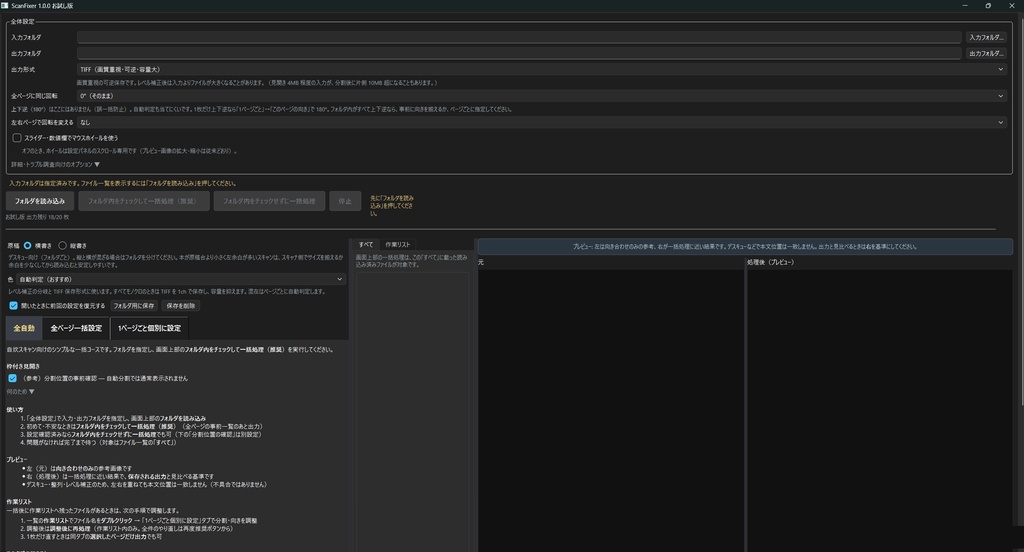The width and height of the screenshot is (1024, 552).
Task: Switch to the 全自動 tab
Action: pos(24,328)
